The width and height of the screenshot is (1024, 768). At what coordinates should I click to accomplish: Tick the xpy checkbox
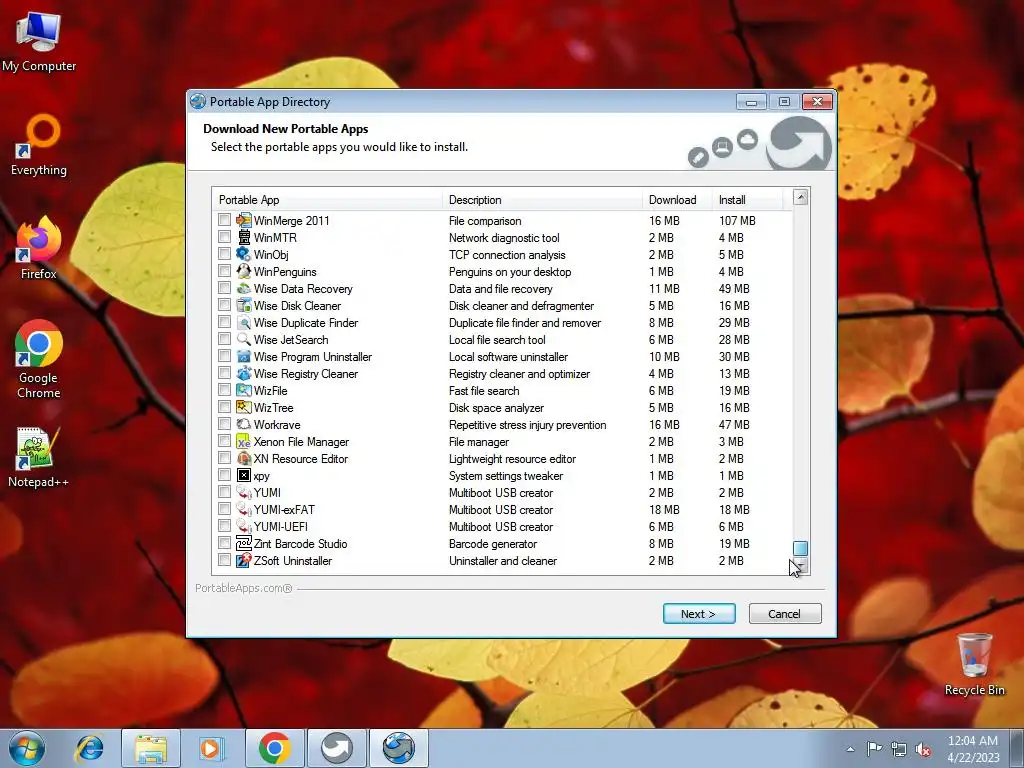point(225,475)
